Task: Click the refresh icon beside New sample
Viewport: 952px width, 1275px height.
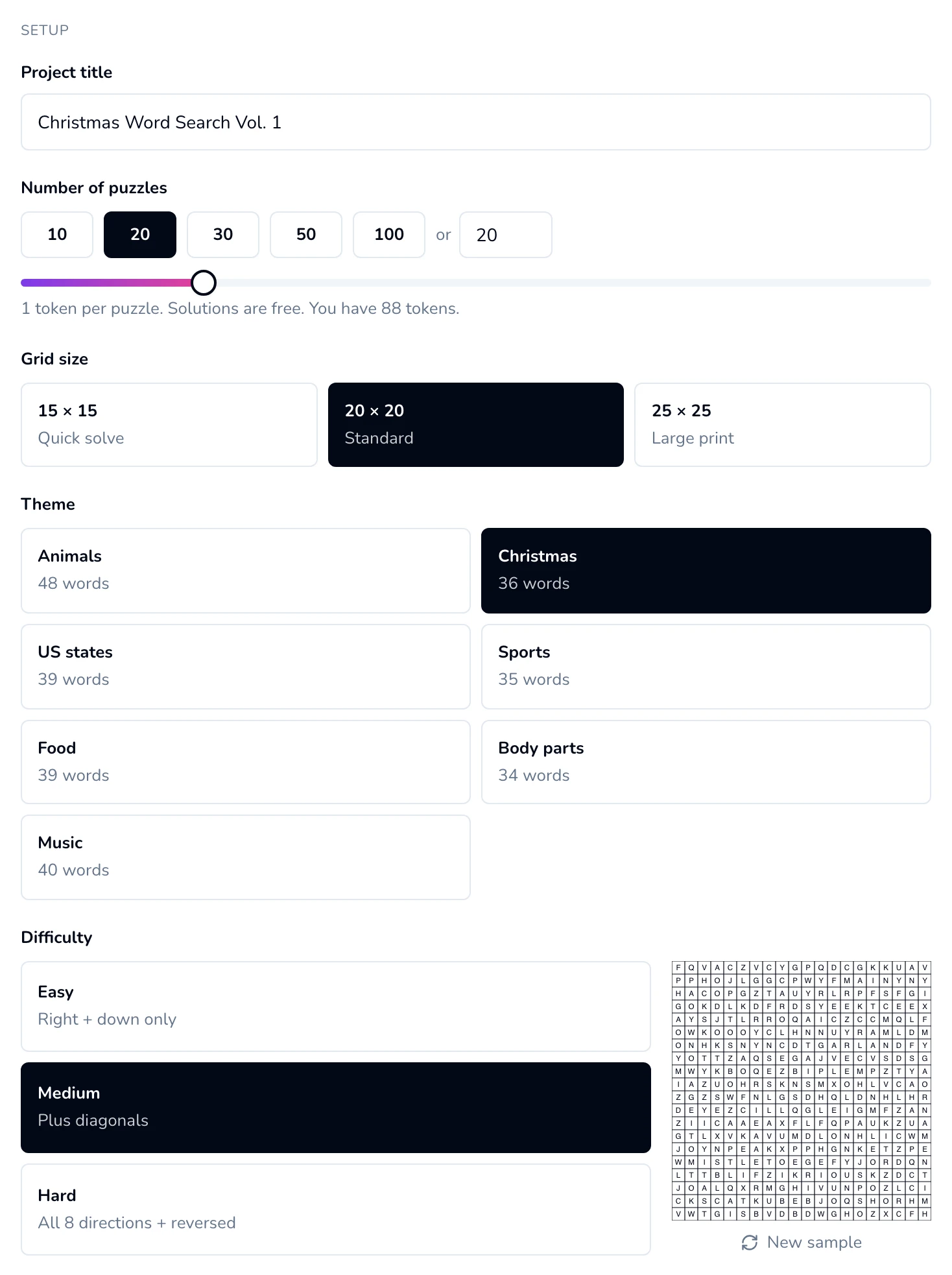Action: coord(750,1243)
